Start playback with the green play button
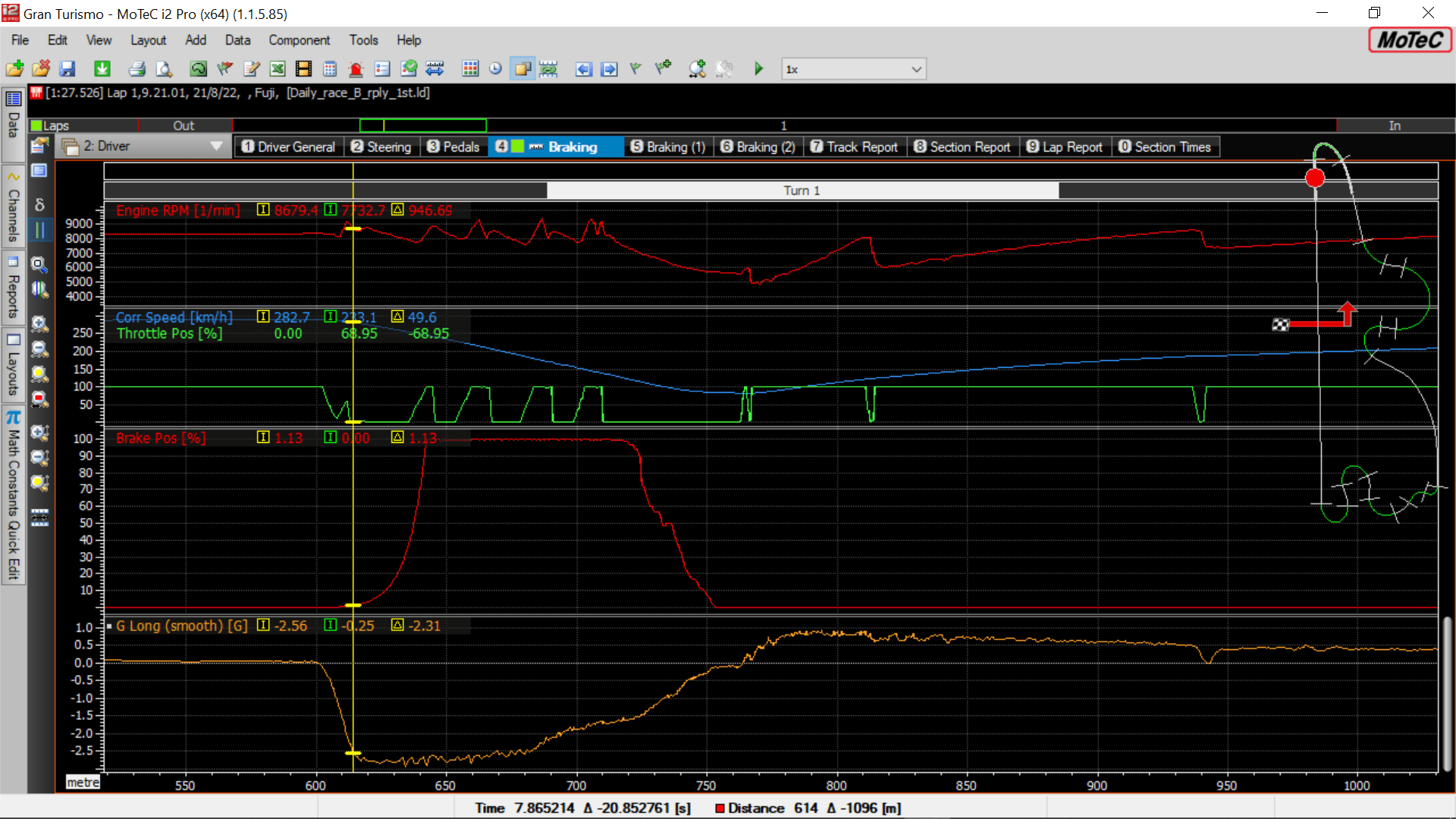This screenshot has height=819, width=1456. coord(758,69)
